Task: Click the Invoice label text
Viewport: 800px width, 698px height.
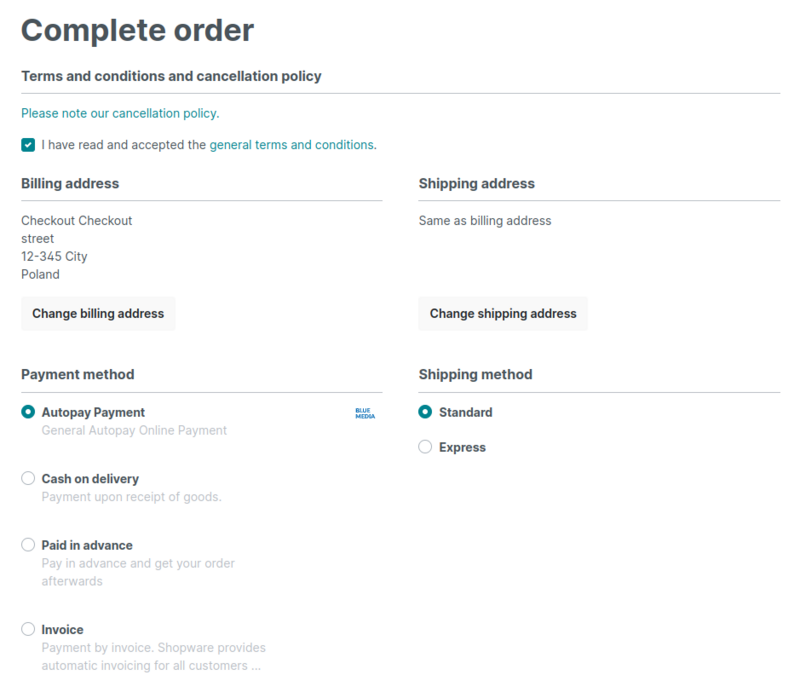Action: click(62, 630)
